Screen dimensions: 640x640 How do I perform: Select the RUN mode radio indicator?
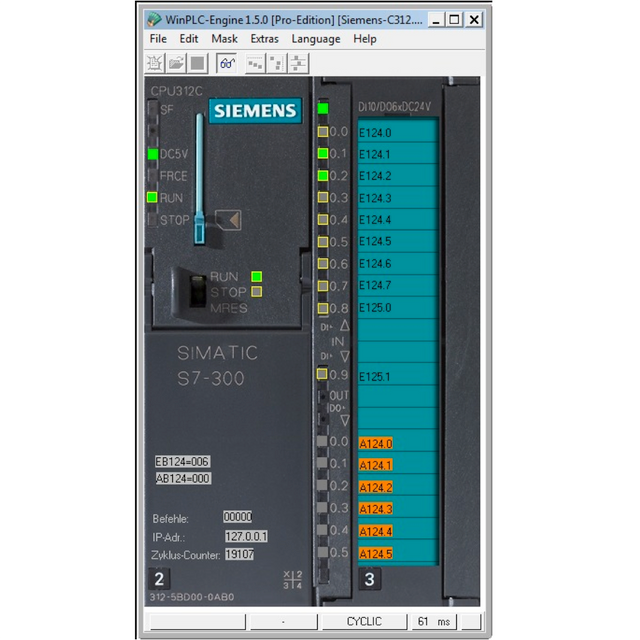click(x=257, y=276)
